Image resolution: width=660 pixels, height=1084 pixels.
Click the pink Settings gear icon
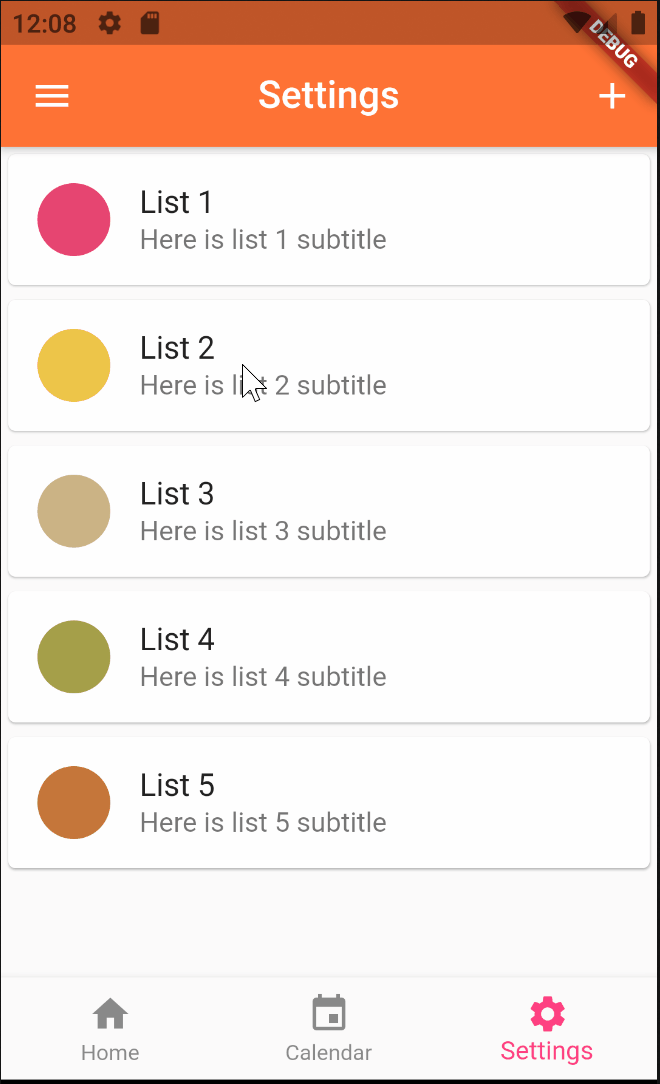point(547,1013)
